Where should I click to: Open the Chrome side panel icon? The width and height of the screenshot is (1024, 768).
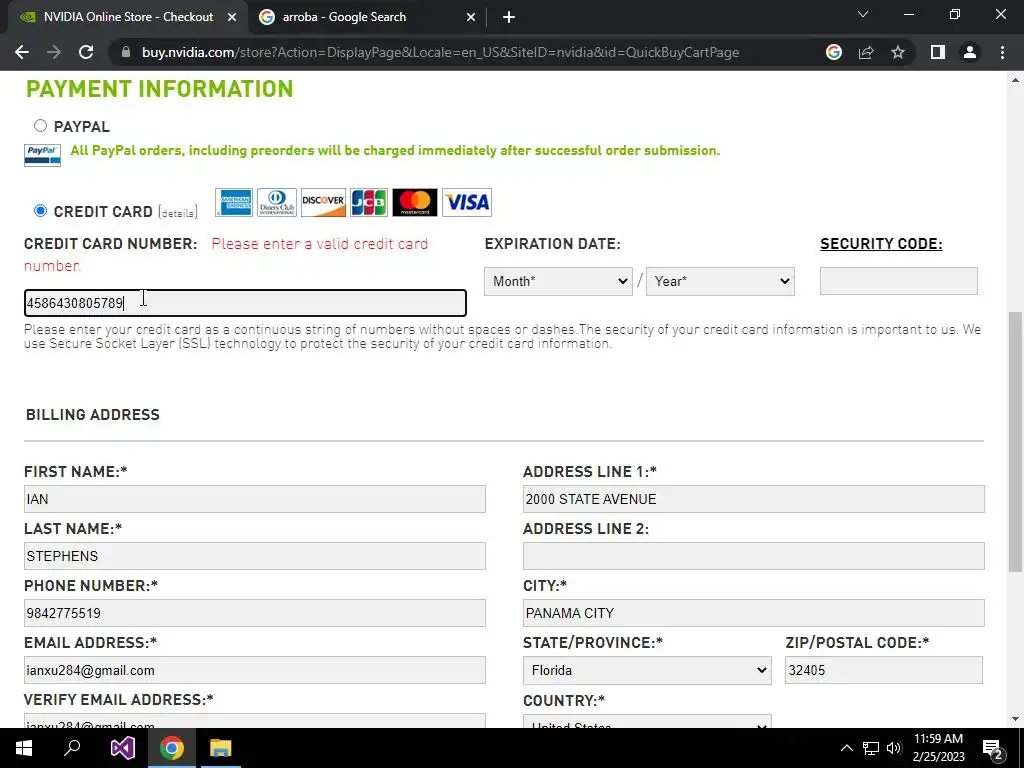(x=938, y=52)
